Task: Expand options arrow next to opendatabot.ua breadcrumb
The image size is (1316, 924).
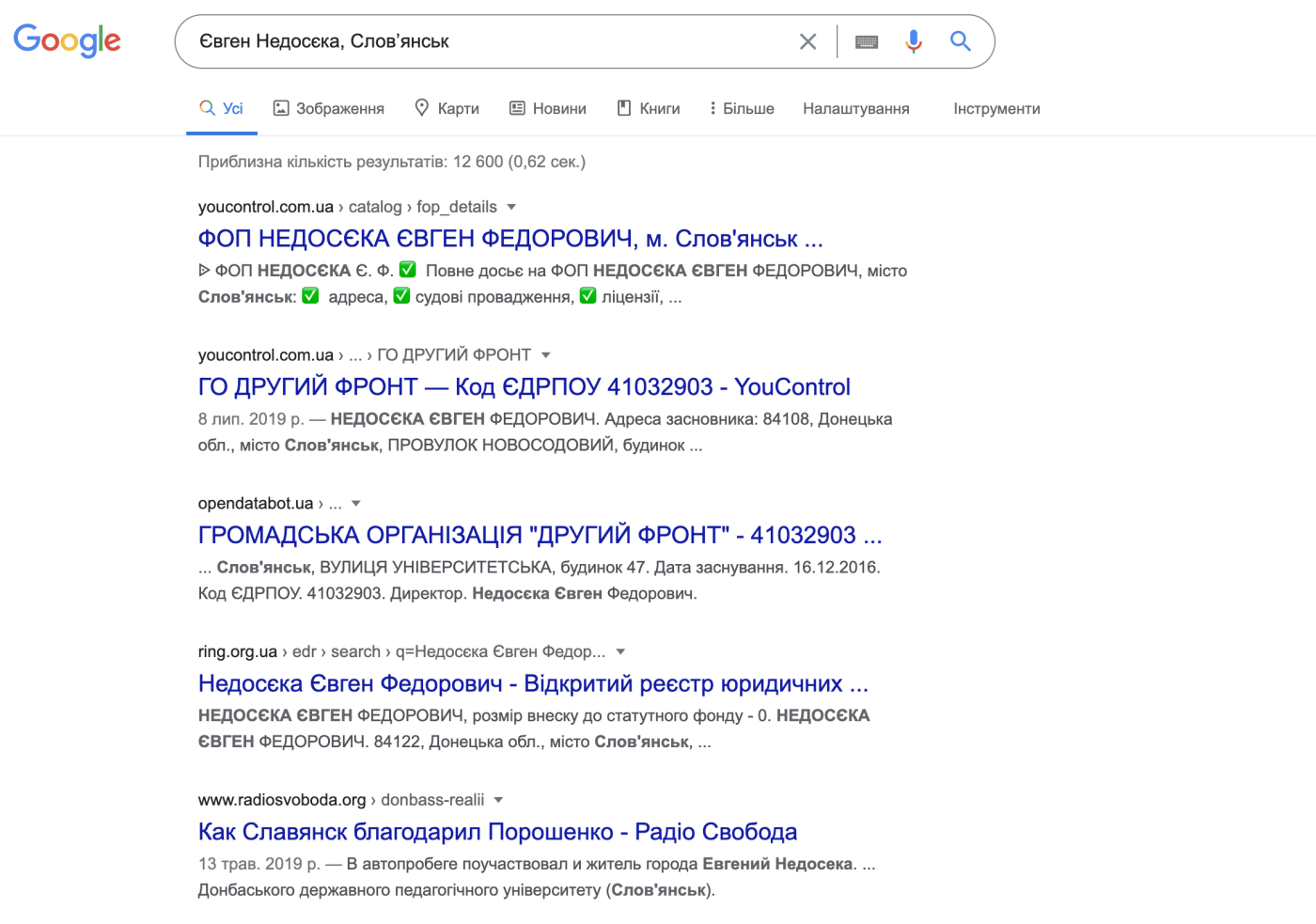Action: coord(356,504)
